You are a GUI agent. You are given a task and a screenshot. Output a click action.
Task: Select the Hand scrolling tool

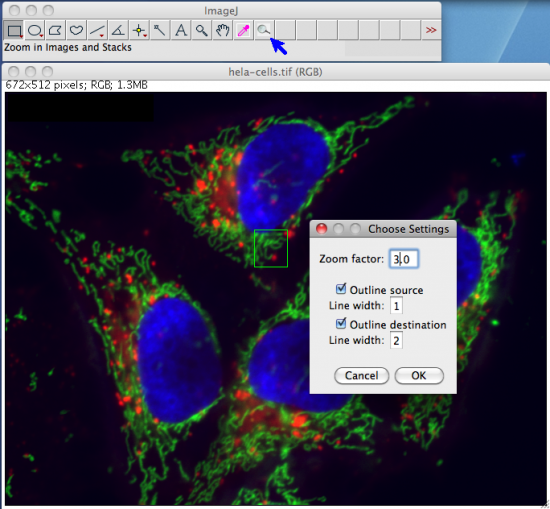(222, 31)
